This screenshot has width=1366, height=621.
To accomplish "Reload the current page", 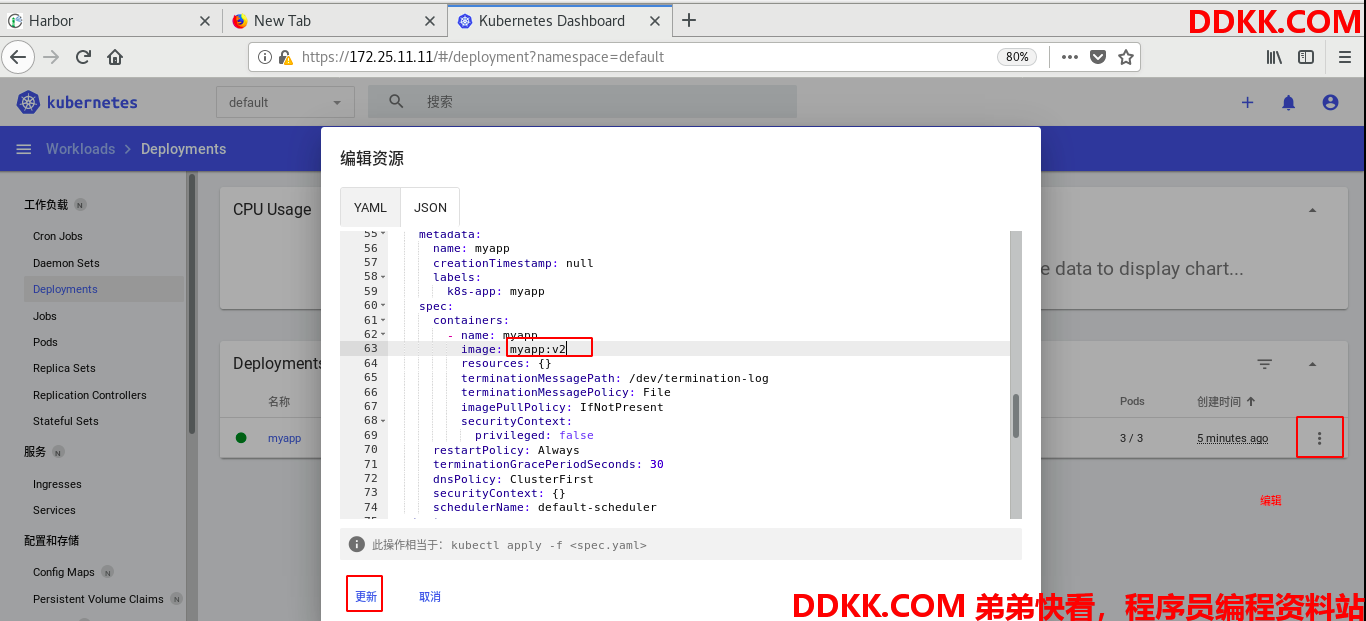I will pyautogui.click(x=84, y=57).
